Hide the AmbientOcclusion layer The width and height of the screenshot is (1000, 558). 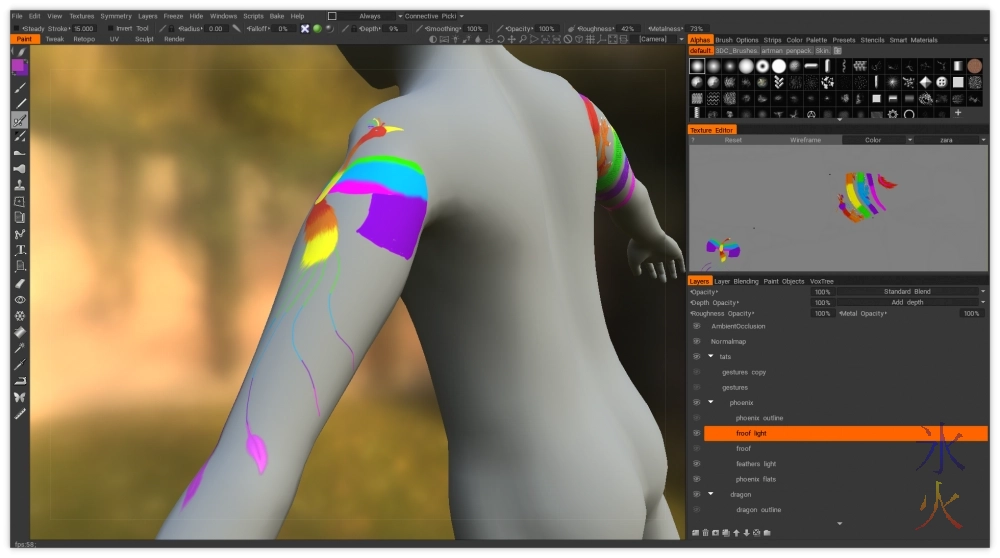(696, 326)
